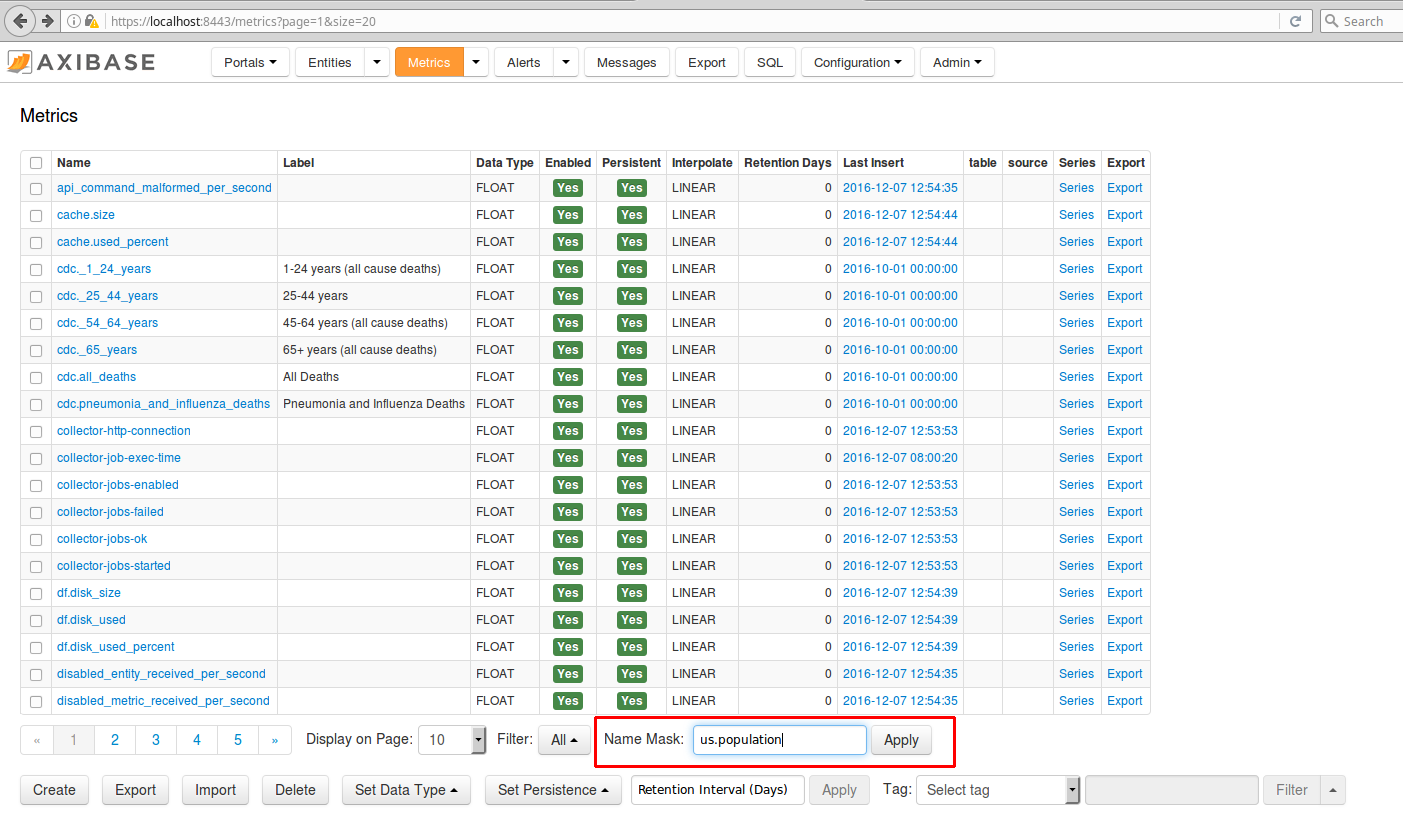Click the insecure connection padlock icon
Image resolution: width=1403 pixels, height=838 pixels.
point(91,21)
